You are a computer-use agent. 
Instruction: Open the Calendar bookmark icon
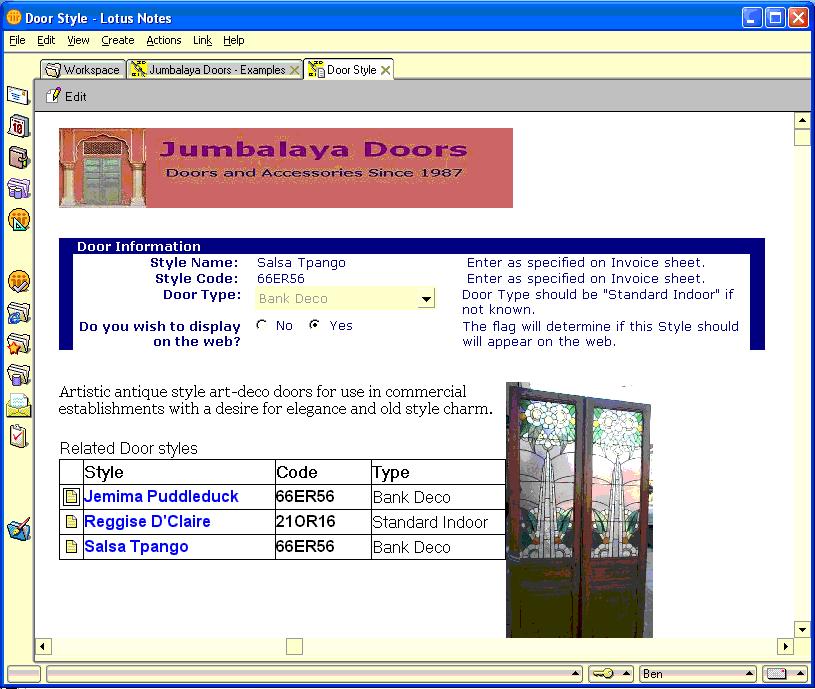coord(18,126)
